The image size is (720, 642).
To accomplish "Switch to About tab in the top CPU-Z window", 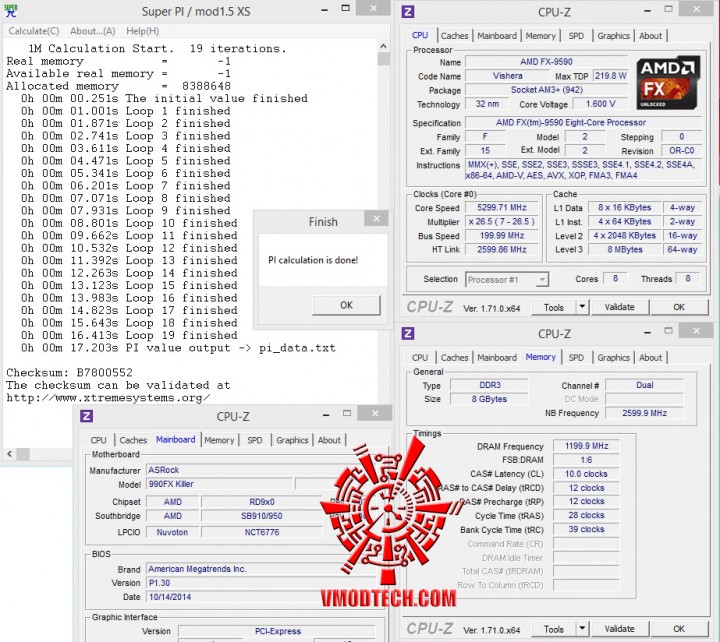I will tap(650, 36).
